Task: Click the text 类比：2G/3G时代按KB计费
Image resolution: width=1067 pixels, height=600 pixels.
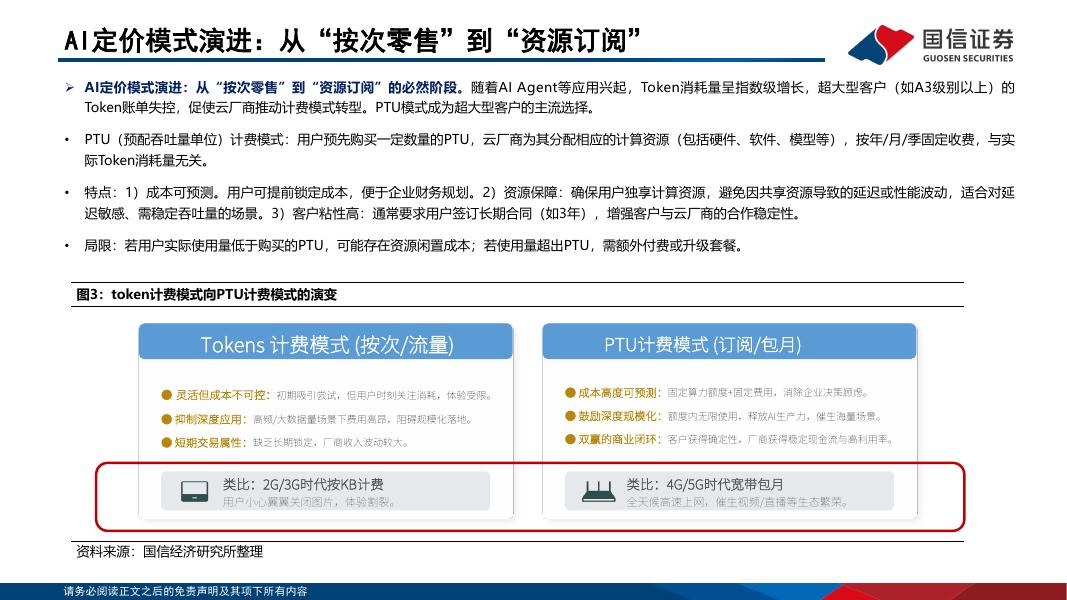Action: (303, 484)
